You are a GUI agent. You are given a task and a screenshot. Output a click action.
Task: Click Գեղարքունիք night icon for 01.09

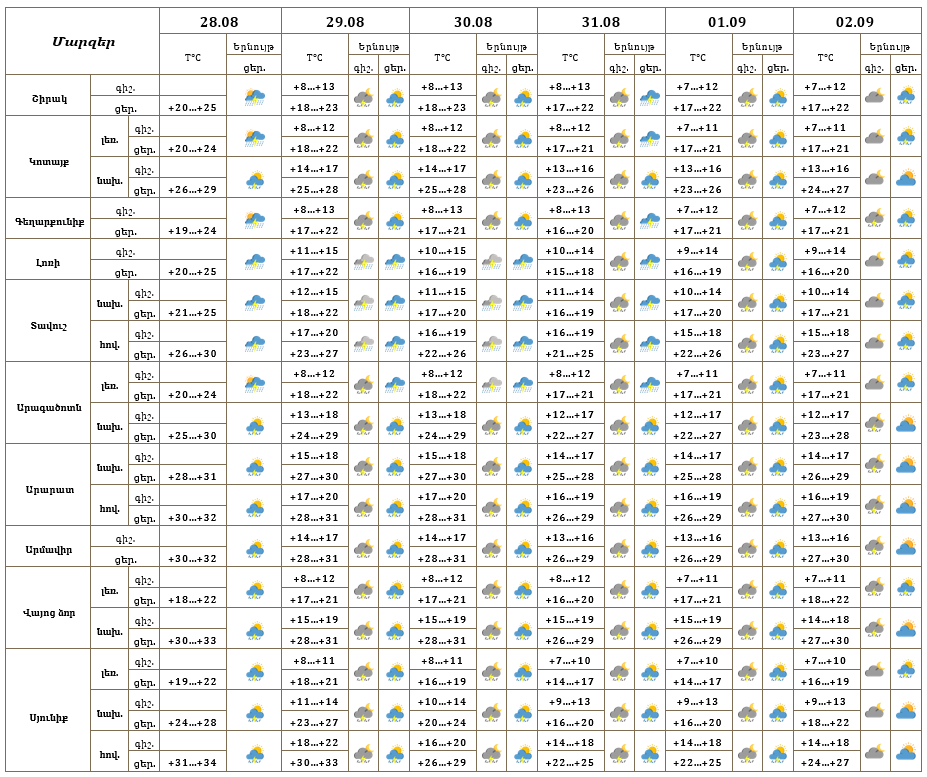point(747,219)
